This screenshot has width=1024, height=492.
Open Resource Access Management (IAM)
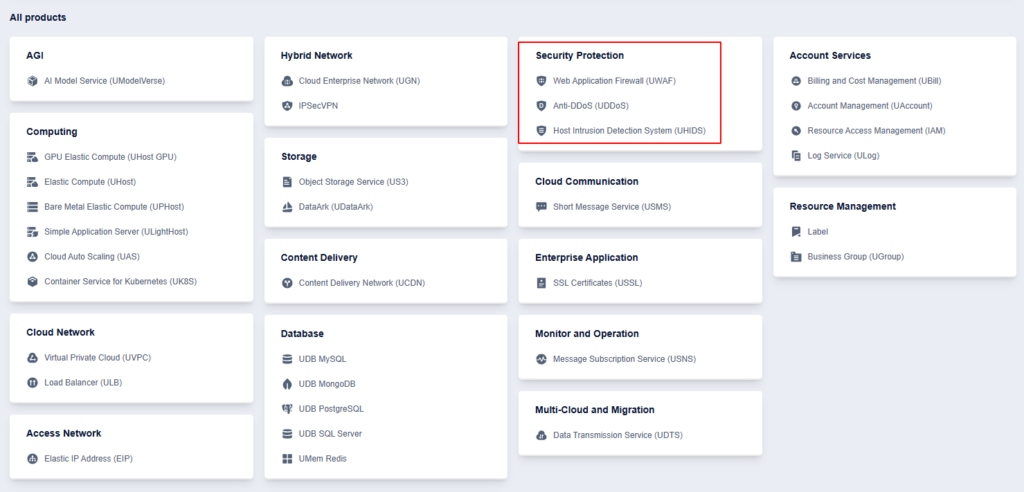876,131
